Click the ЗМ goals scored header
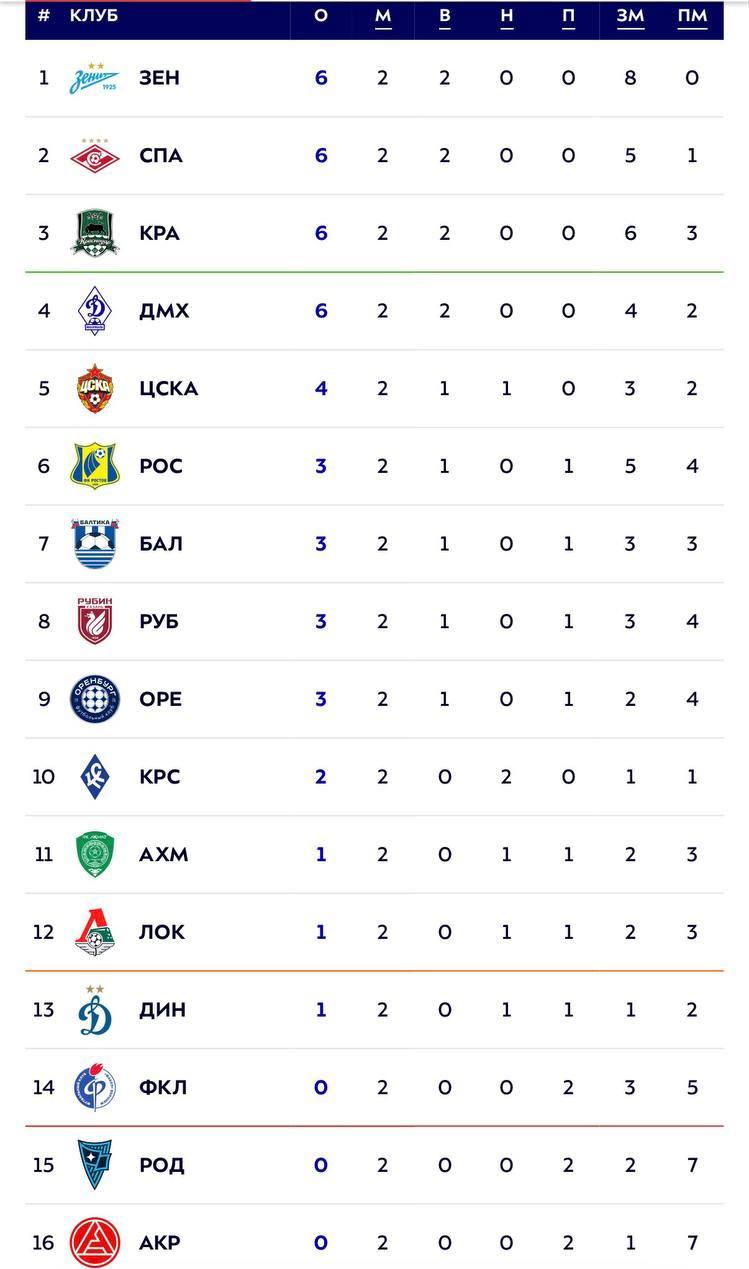The width and height of the screenshot is (749, 1269). tap(630, 16)
